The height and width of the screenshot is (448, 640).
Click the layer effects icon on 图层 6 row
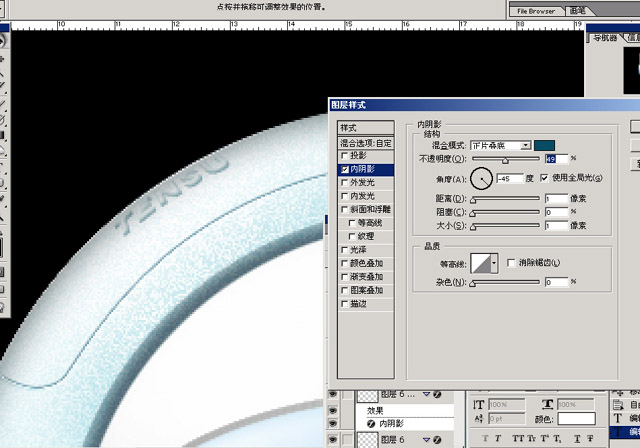coord(437,439)
